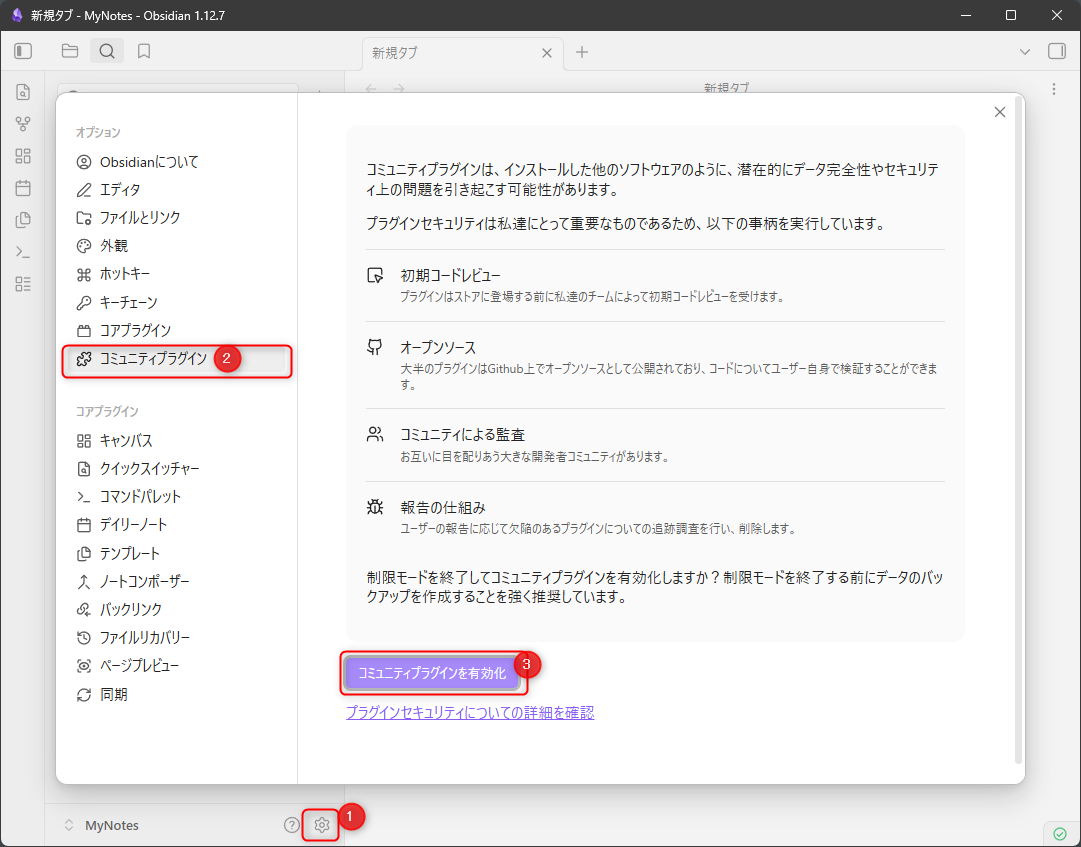Expand the tab list dropdown chevron
The image size is (1081, 847).
tap(1025, 52)
